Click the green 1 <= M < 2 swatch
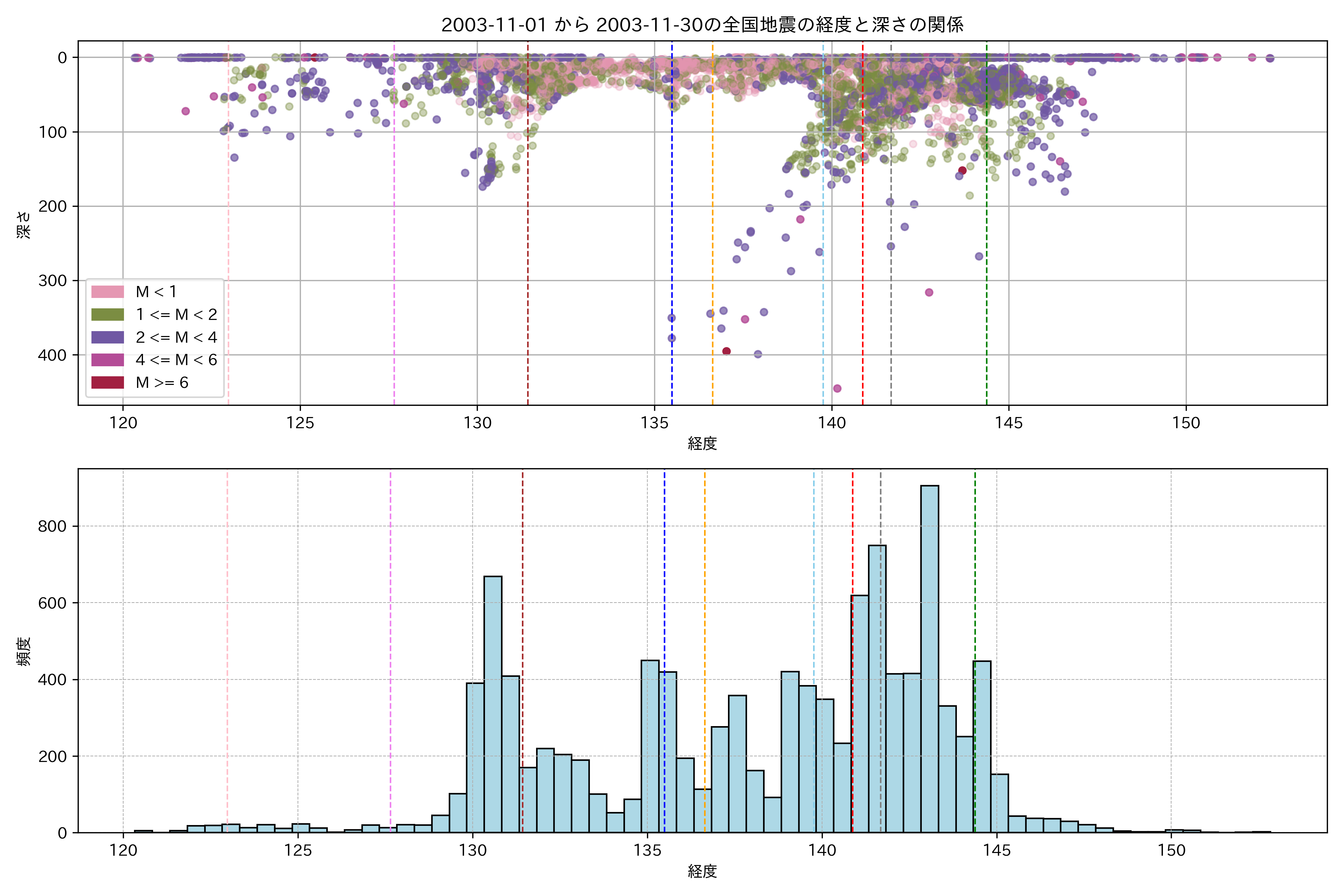1344x896 pixels. click(108, 315)
